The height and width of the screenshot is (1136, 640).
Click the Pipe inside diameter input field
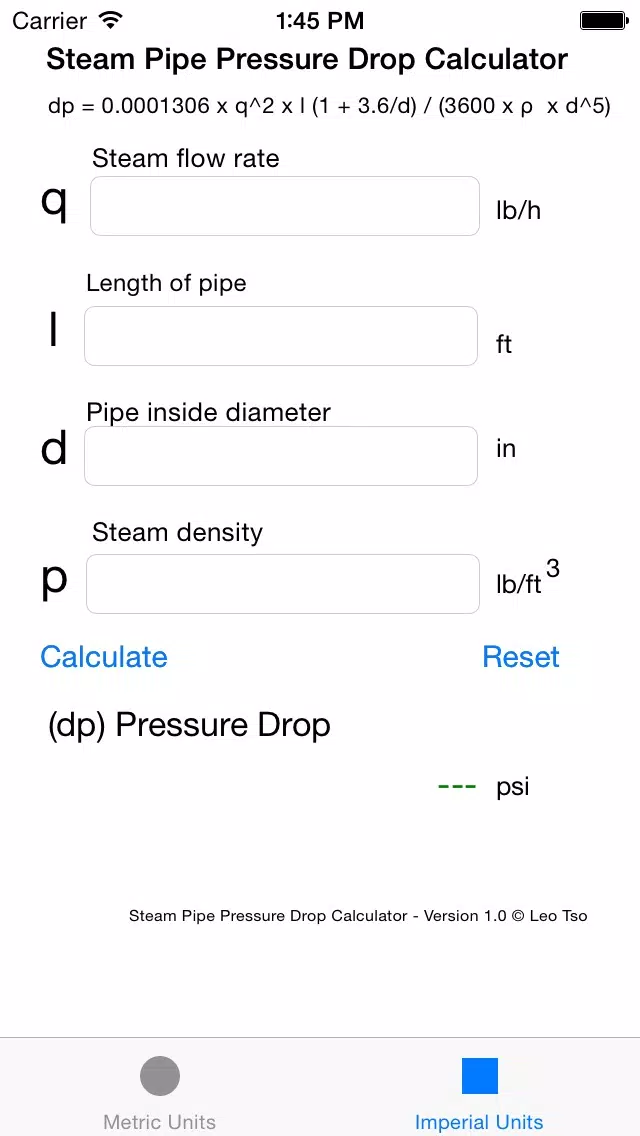click(280, 456)
